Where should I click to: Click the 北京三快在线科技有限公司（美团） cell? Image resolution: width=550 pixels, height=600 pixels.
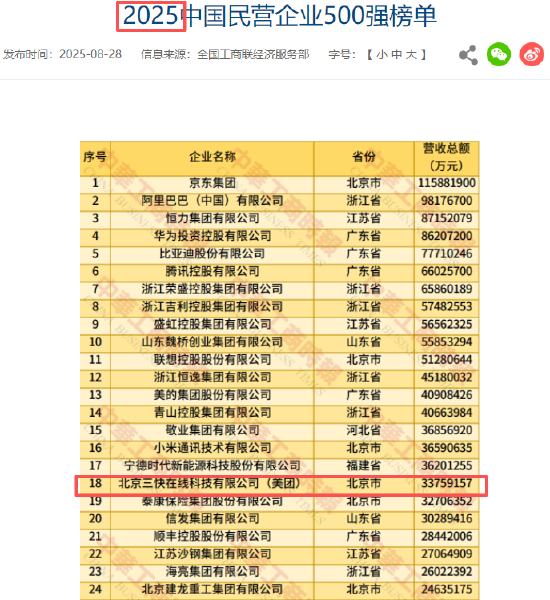click(210, 483)
